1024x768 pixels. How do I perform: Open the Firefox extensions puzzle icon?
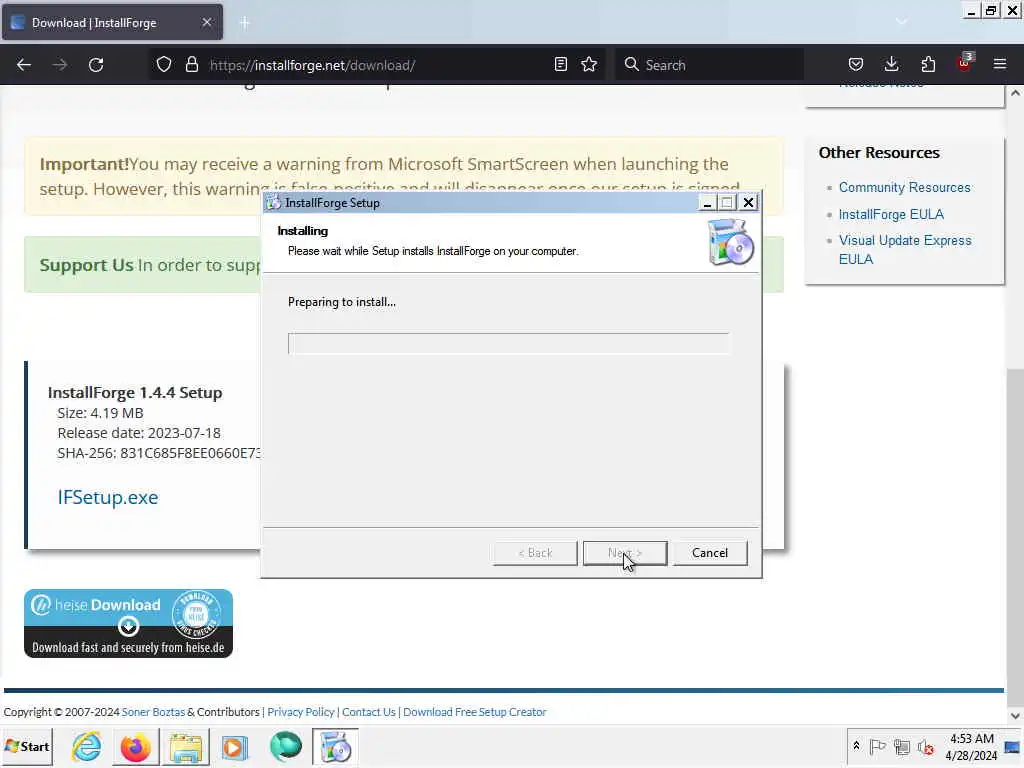[928, 65]
